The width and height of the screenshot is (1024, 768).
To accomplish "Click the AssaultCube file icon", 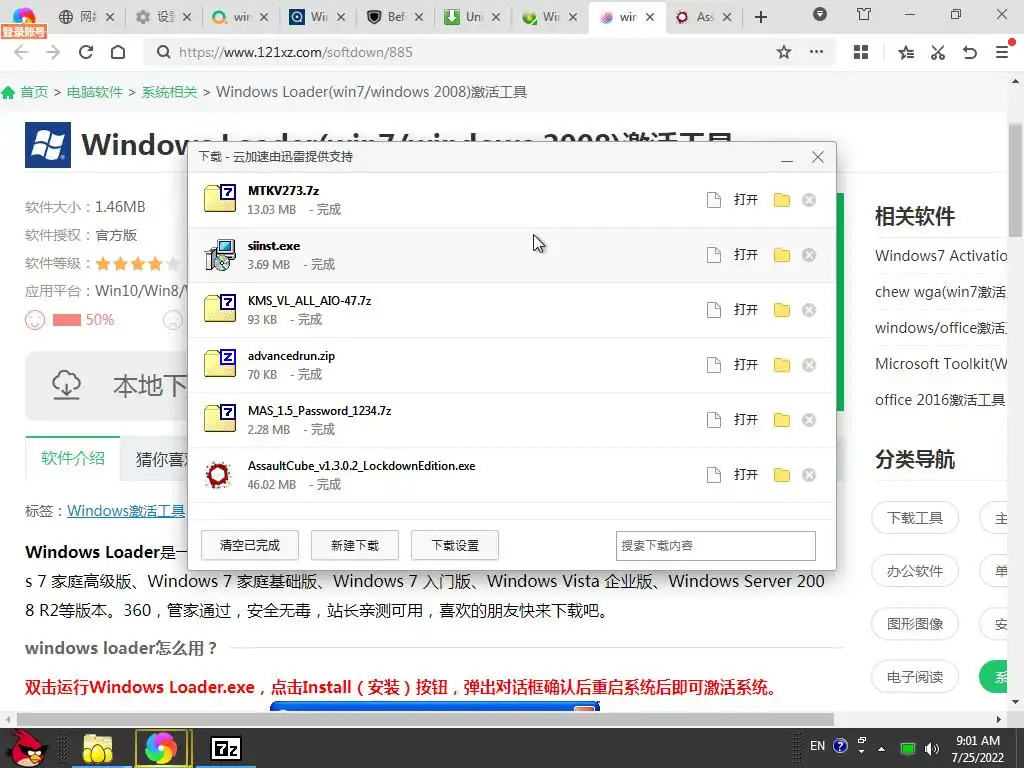I will tap(218, 475).
